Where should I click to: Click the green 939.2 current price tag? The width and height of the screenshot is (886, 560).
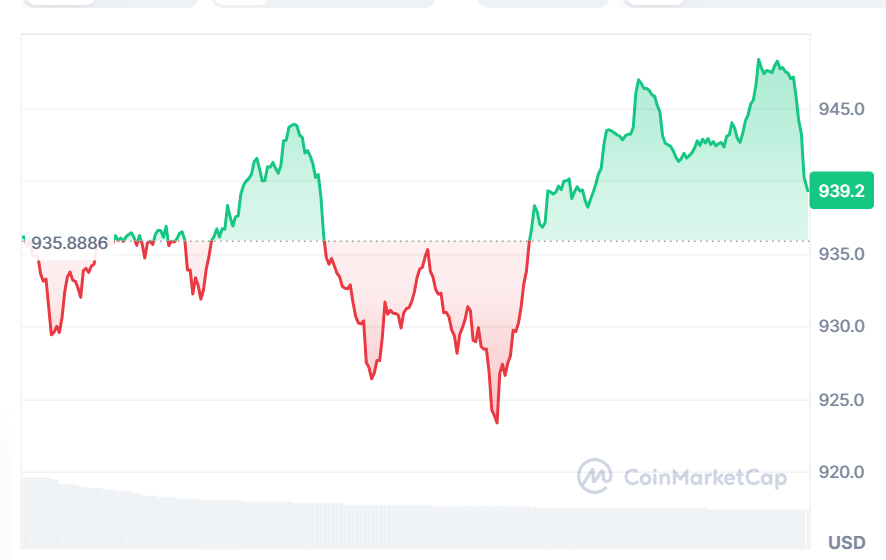(x=841, y=190)
